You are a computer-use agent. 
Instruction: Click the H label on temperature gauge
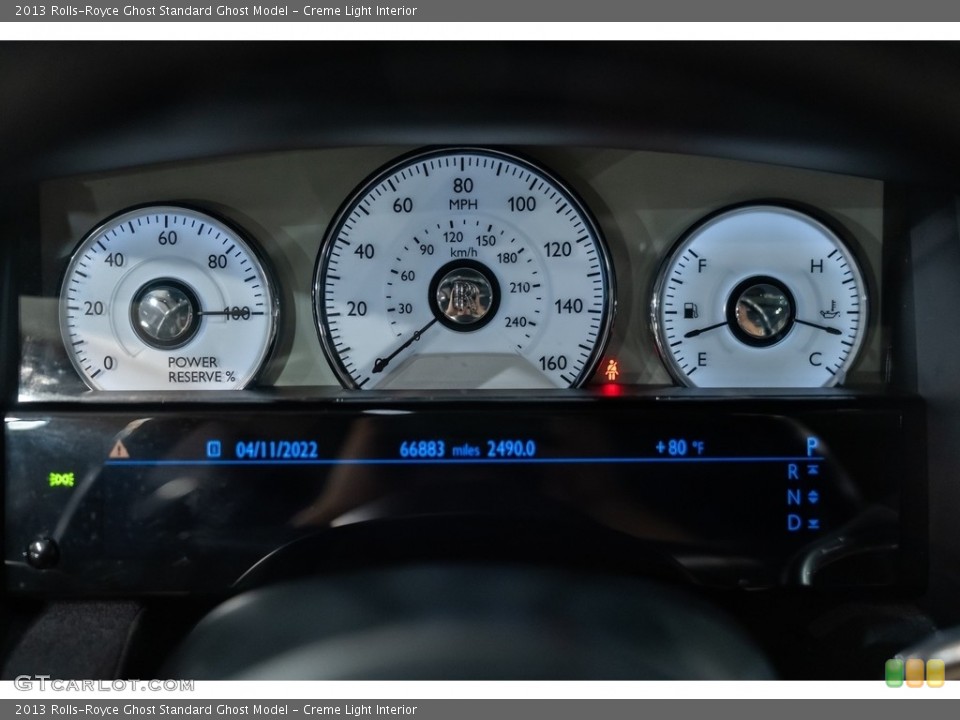click(817, 266)
